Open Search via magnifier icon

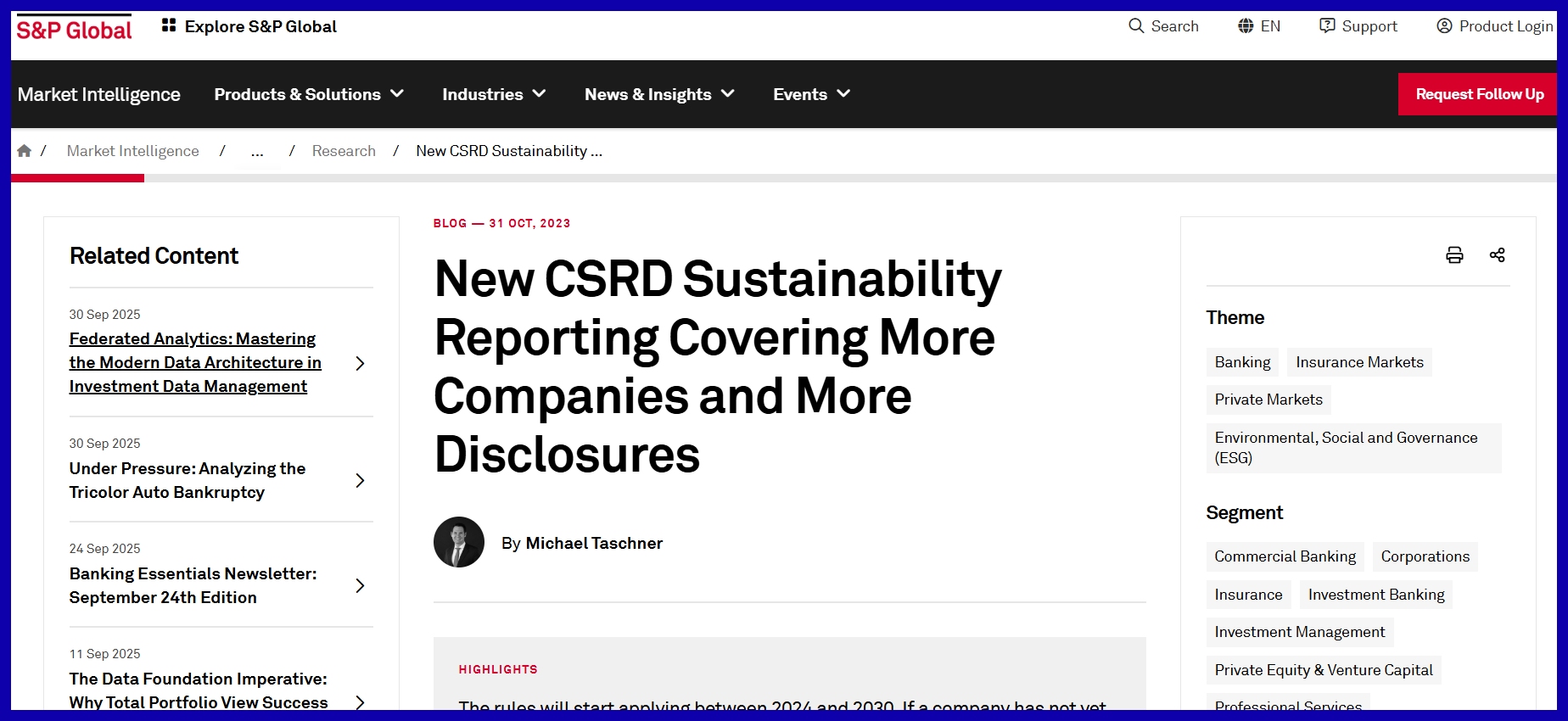tap(1136, 26)
